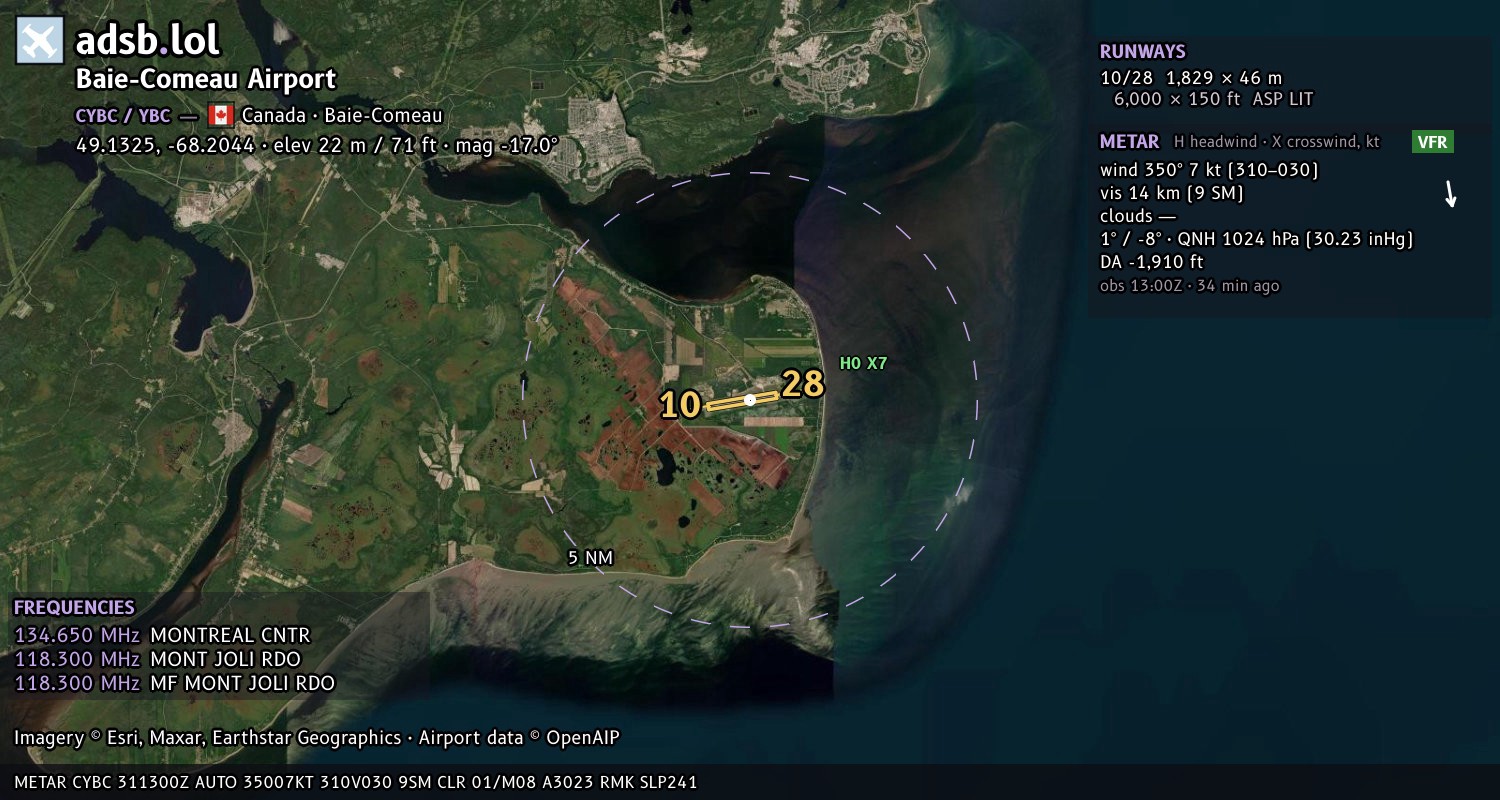This screenshot has width=1500, height=800.
Task: Select the QNH 1024 hPa temperature line
Action: (1257, 239)
